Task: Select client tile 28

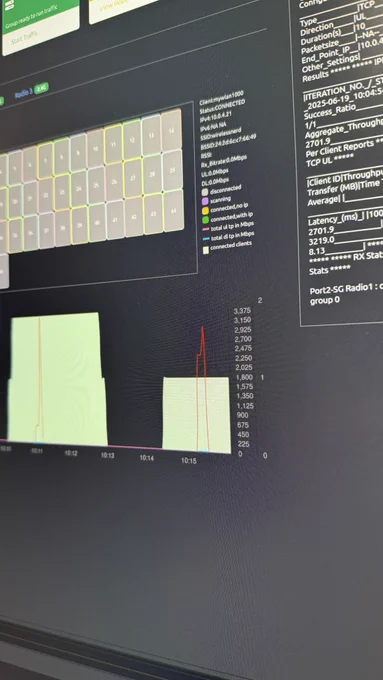Action: [x=152, y=174]
